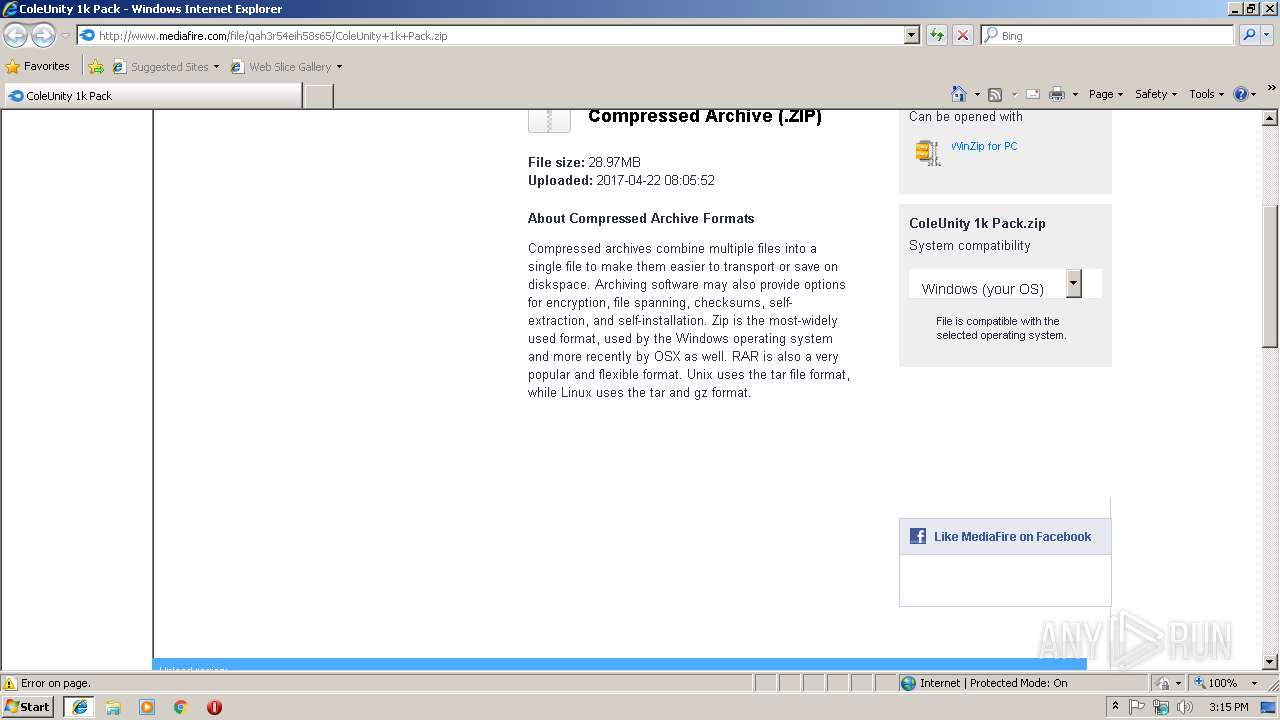Click the search magnifier button
The width and height of the screenshot is (1280, 720).
click(1247, 36)
